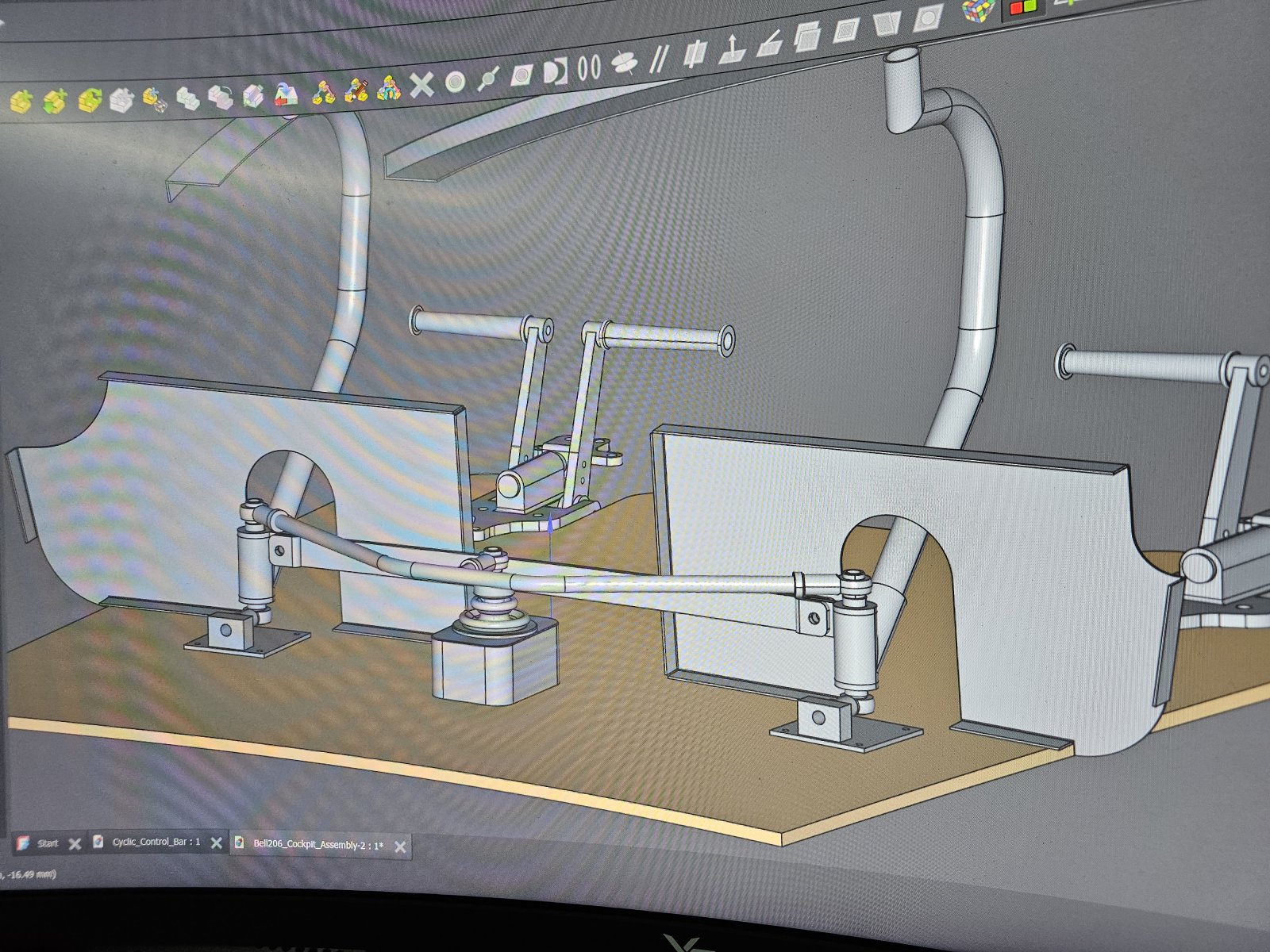Viewport: 1270px width, 952px height.
Task: Click the disc with axis constraint icon
Action: point(625,63)
